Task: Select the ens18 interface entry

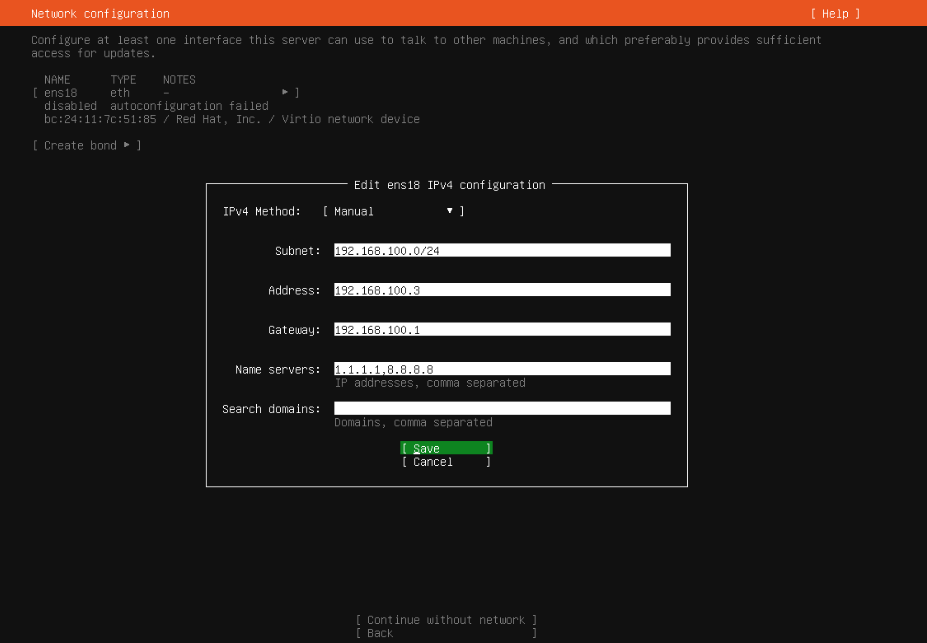Action: click(x=60, y=93)
